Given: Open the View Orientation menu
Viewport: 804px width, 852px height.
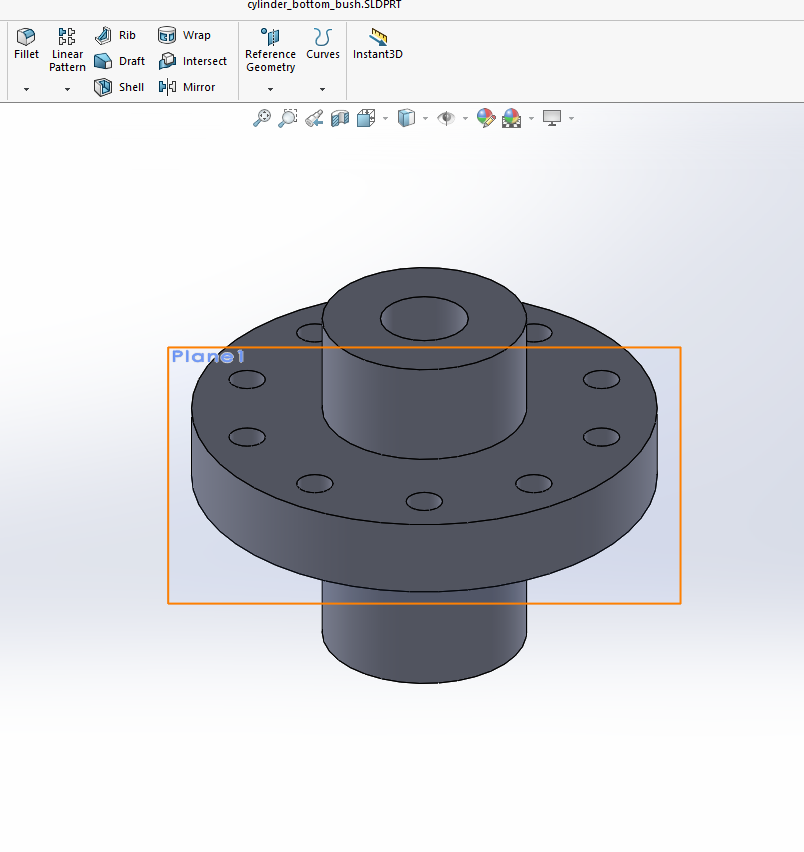Looking at the screenshot, I should point(366,118).
